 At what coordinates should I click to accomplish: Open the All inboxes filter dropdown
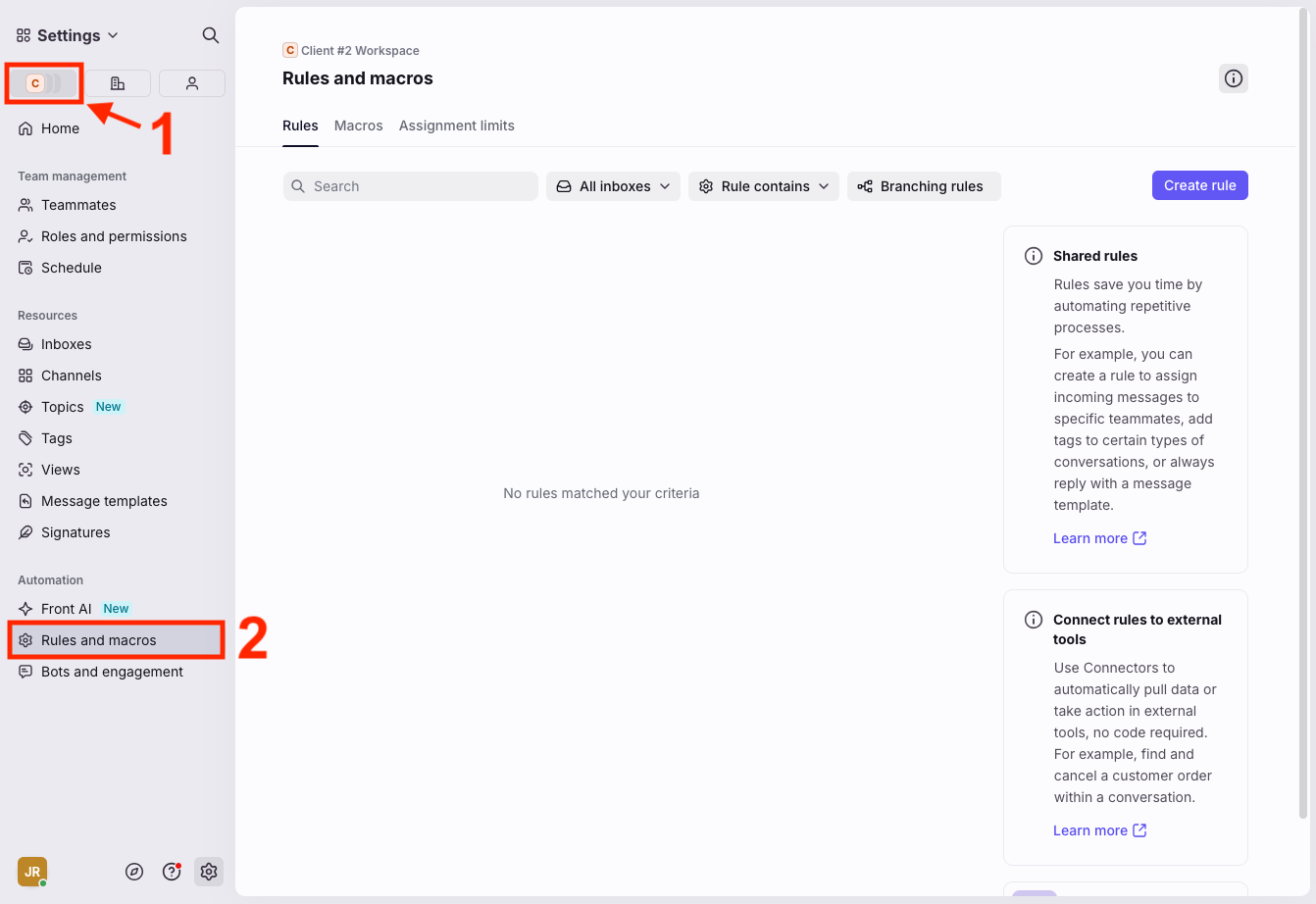[613, 186]
